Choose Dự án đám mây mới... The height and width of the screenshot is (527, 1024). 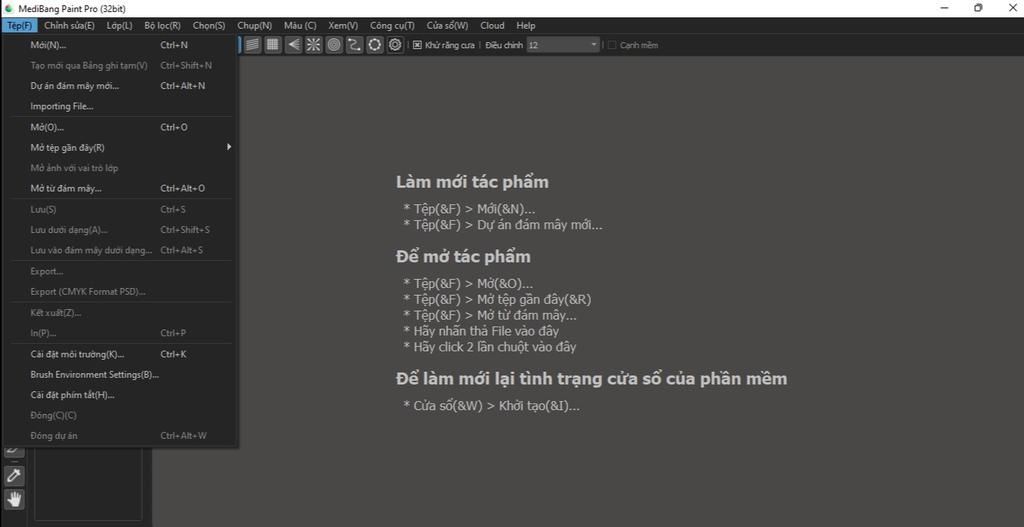121,86
